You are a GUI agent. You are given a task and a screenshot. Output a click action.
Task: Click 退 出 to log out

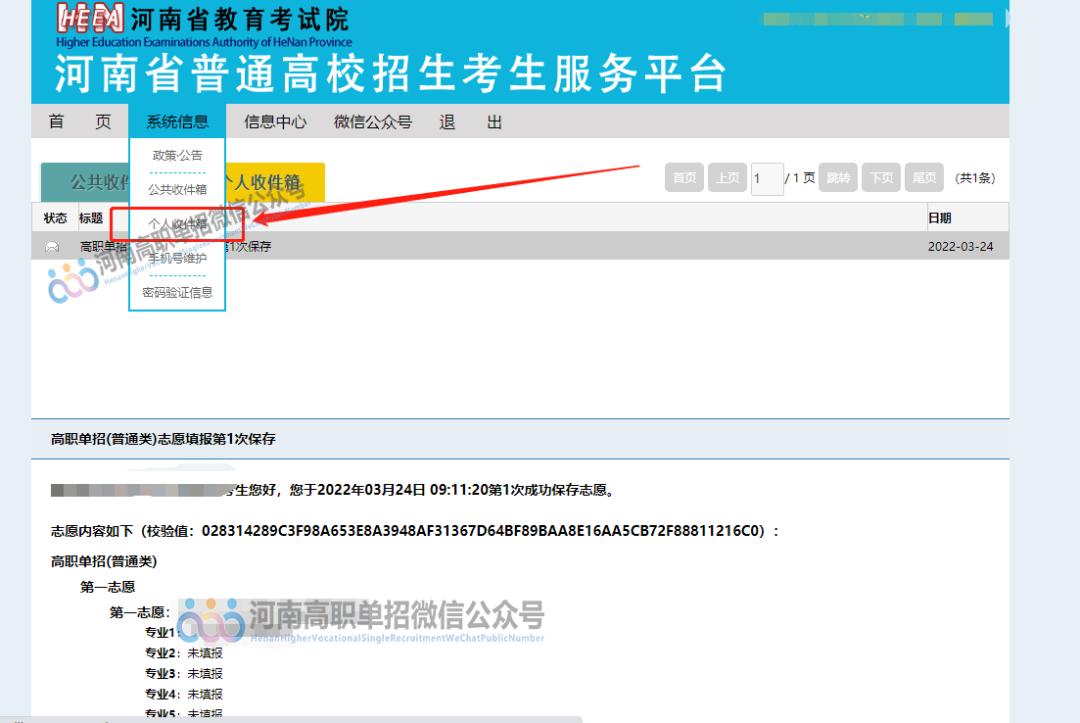tap(468, 121)
